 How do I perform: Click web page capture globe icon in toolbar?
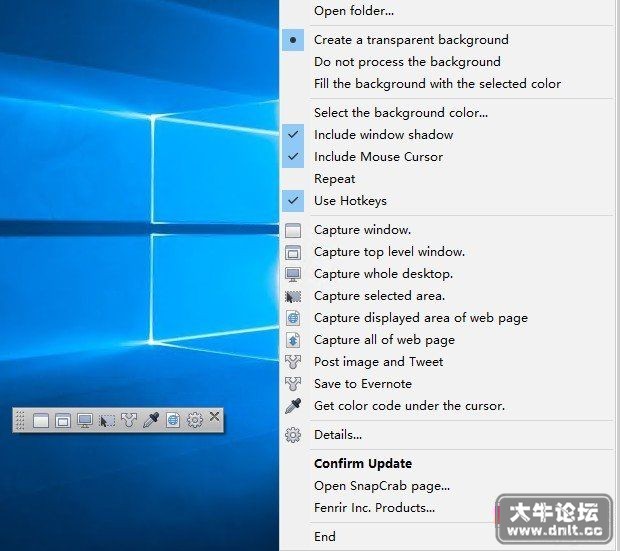(173, 420)
